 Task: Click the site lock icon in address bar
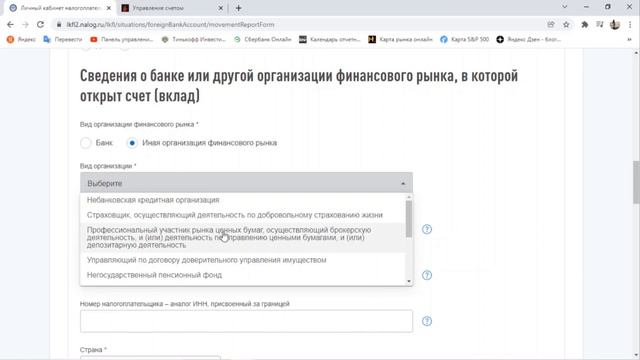click(59, 24)
